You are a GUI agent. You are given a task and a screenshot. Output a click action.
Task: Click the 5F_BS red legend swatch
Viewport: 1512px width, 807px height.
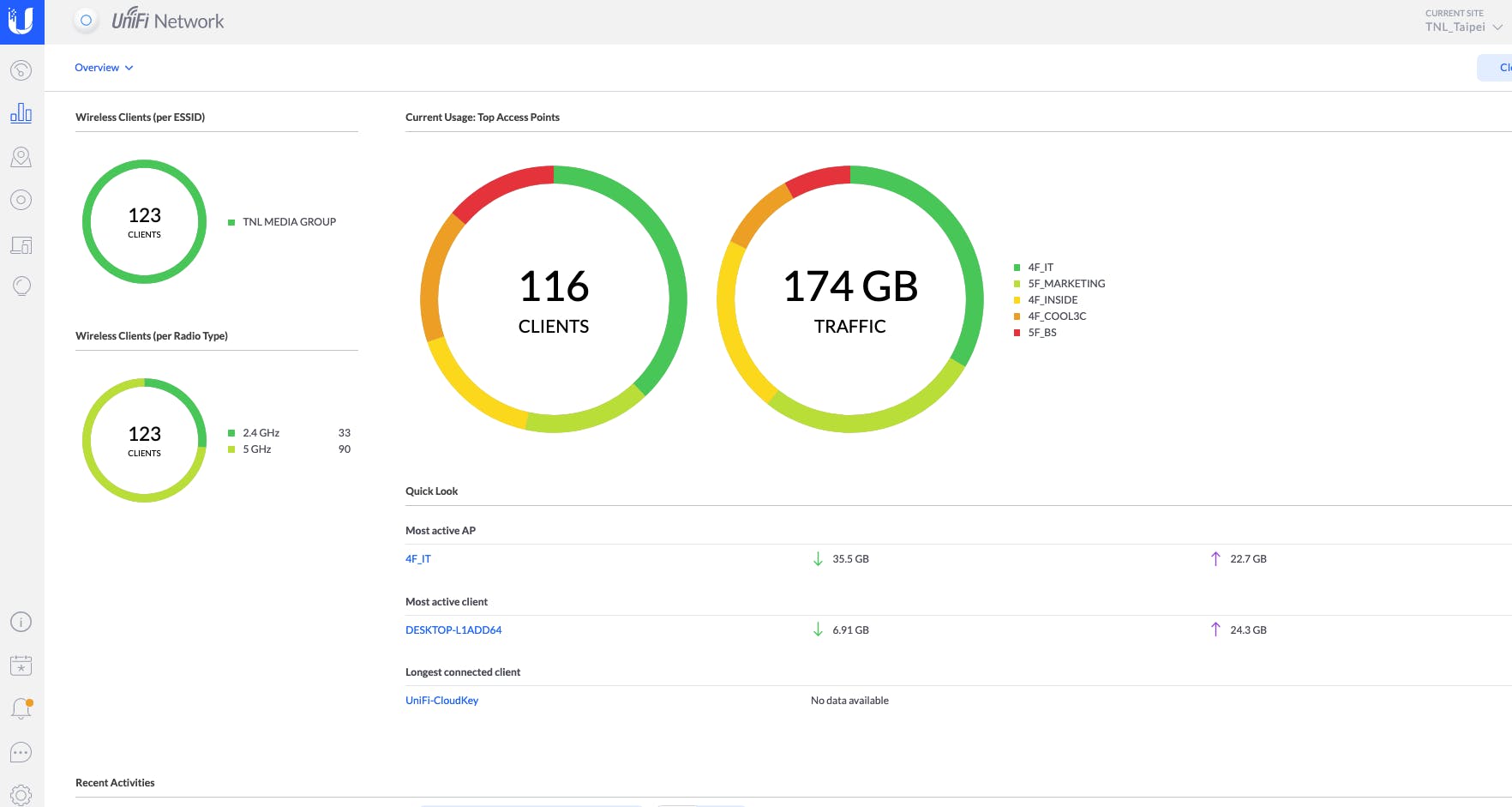tap(1017, 333)
